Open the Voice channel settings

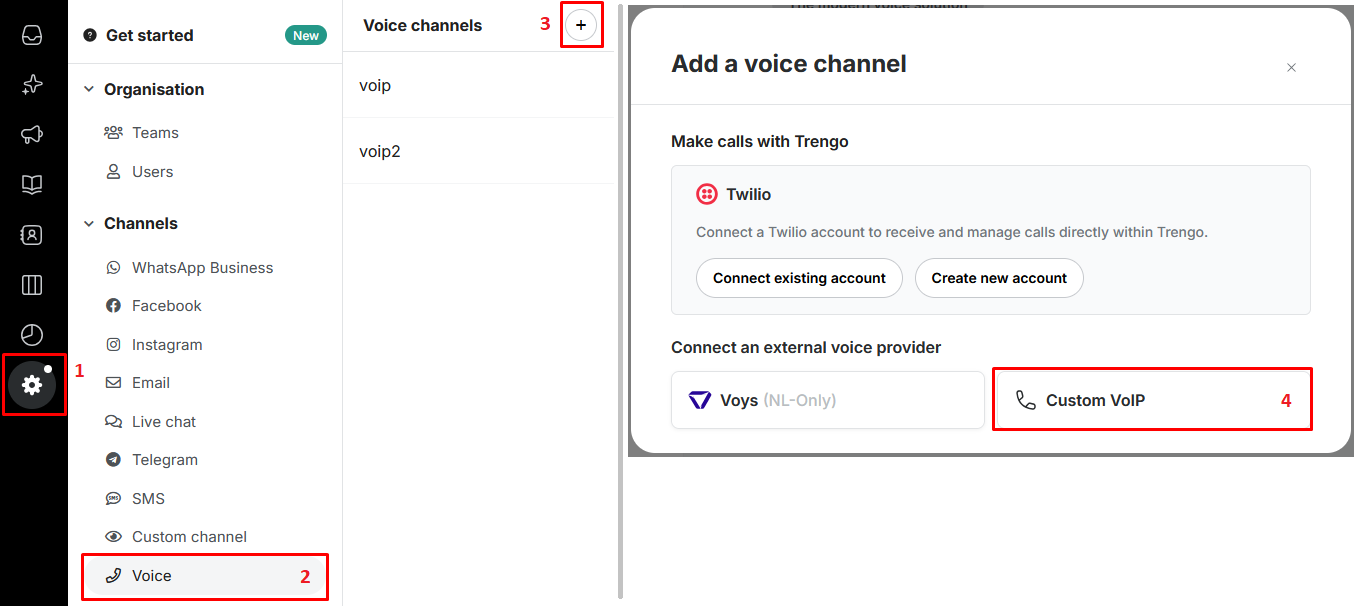coord(152,576)
